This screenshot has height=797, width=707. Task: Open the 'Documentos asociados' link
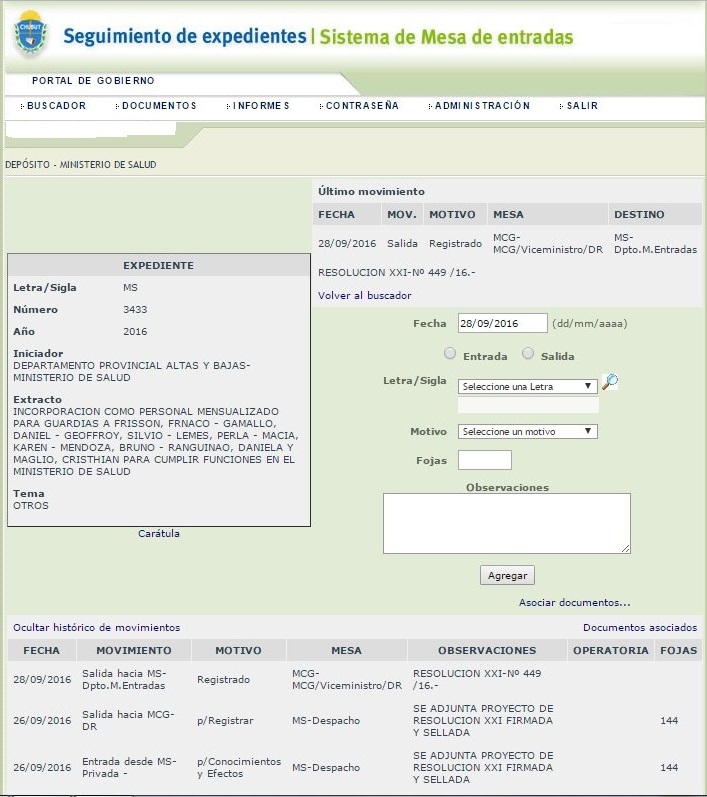coord(640,627)
